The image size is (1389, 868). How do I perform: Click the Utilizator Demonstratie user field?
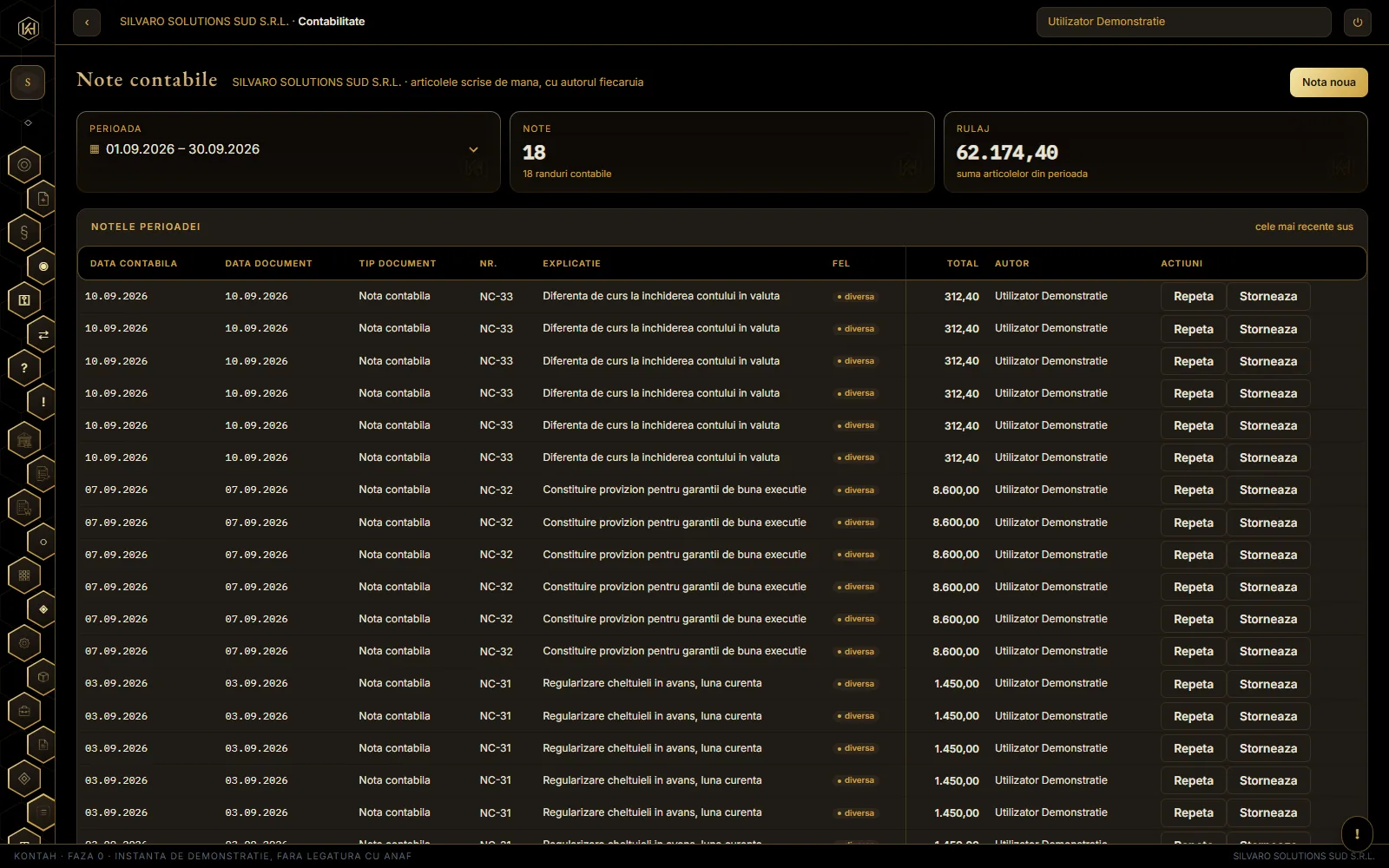1183,23
